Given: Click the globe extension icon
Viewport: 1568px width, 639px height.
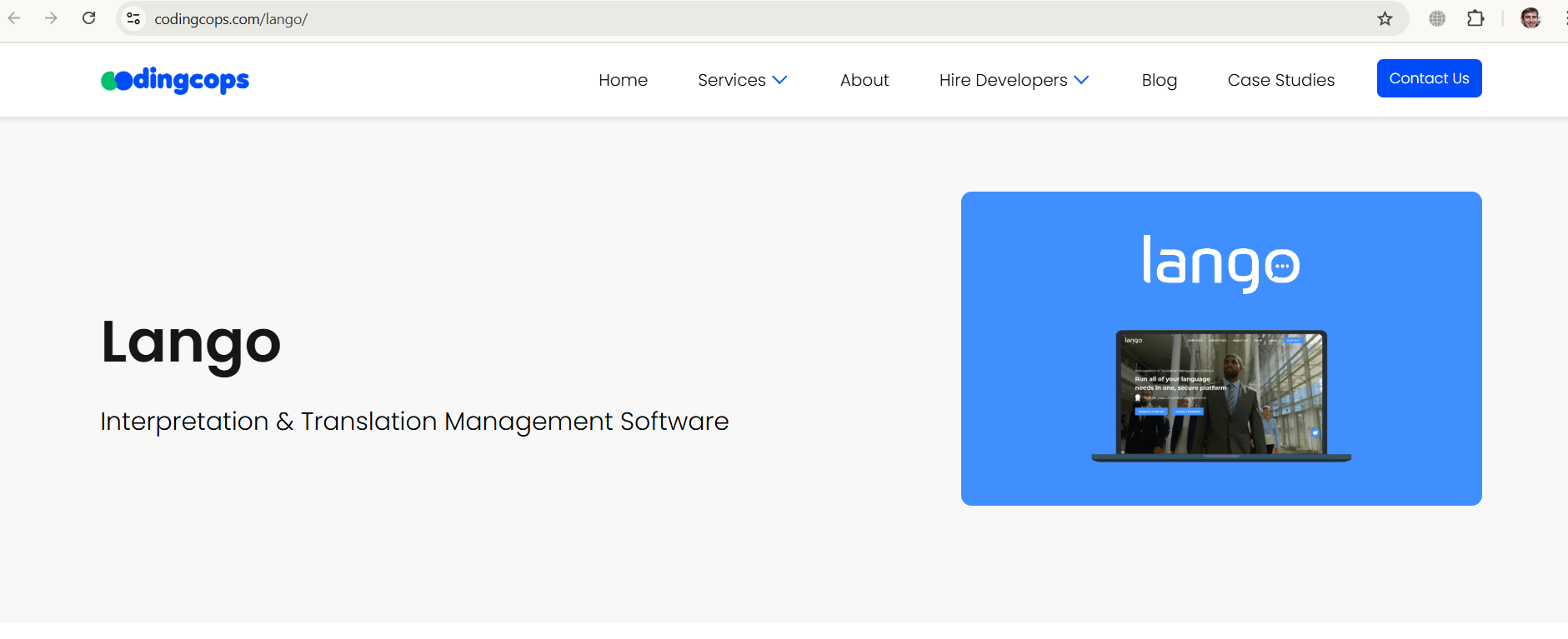Looking at the screenshot, I should pyautogui.click(x=1437, y=18).
